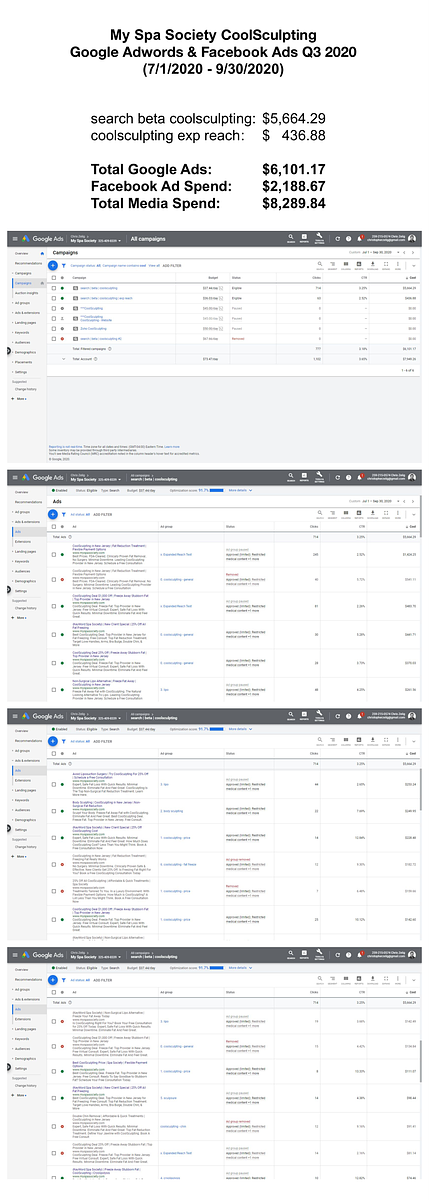Click the Search magnifier icon in All campaigns header
The height and width of the screenshot is (1200, 429).
[x=291, y=238]
